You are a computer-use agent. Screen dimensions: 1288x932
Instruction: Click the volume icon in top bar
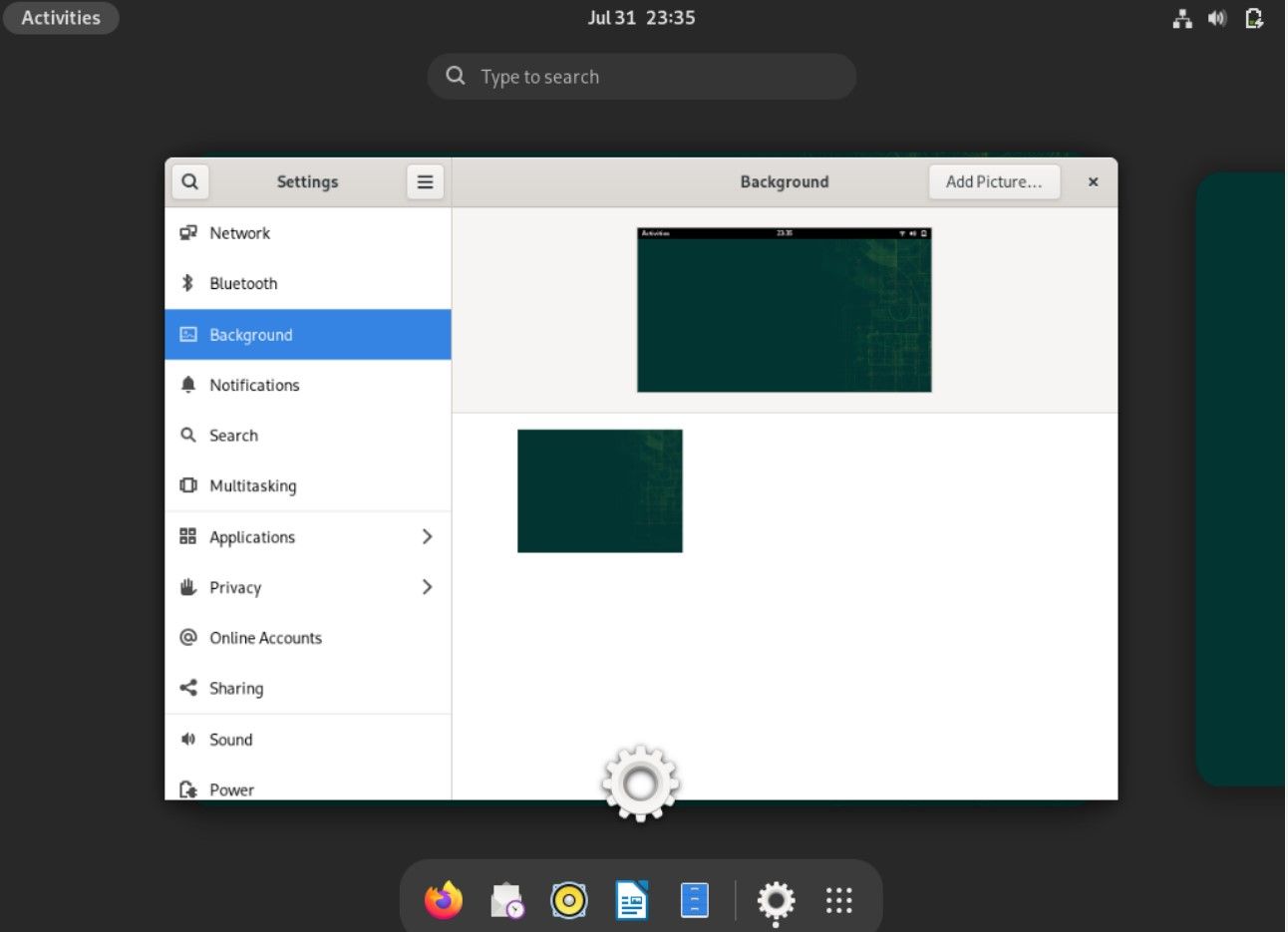[1217, 18]
